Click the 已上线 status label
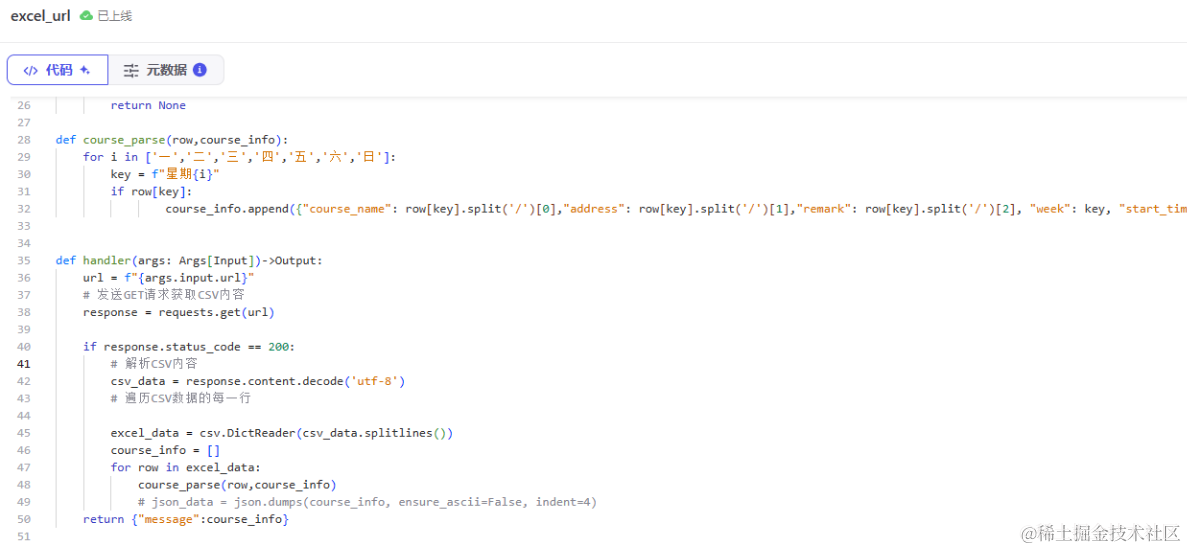This screenshot has height=550, width=1187. pos(114,16)
